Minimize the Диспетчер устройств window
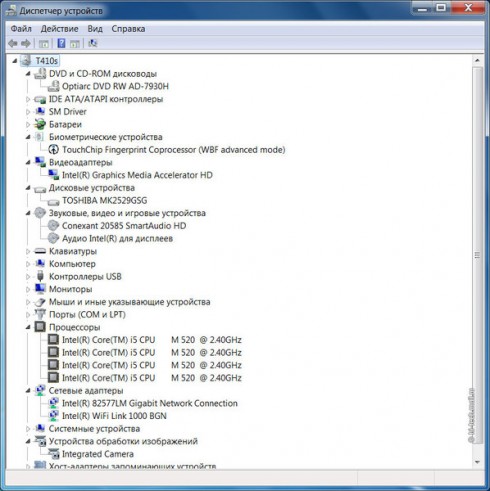 click(x=423, y=8)
